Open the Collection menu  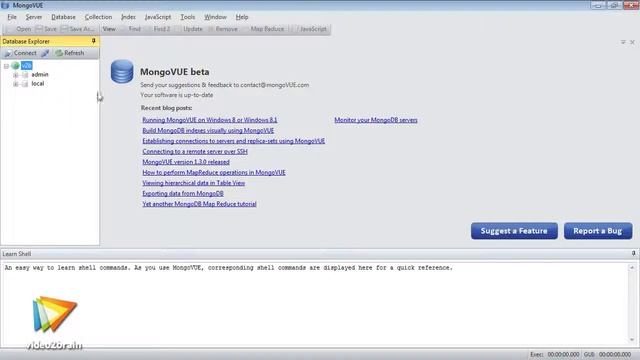click(98, 17)
